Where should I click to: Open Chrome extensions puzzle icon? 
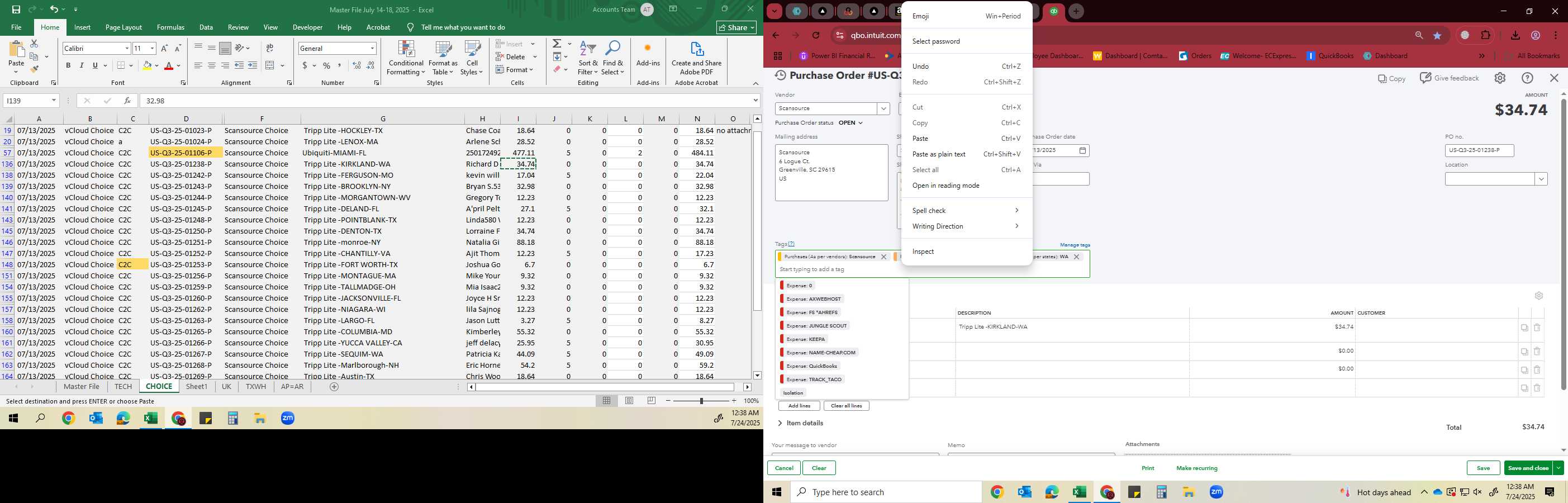click(x=1485, y=35)
